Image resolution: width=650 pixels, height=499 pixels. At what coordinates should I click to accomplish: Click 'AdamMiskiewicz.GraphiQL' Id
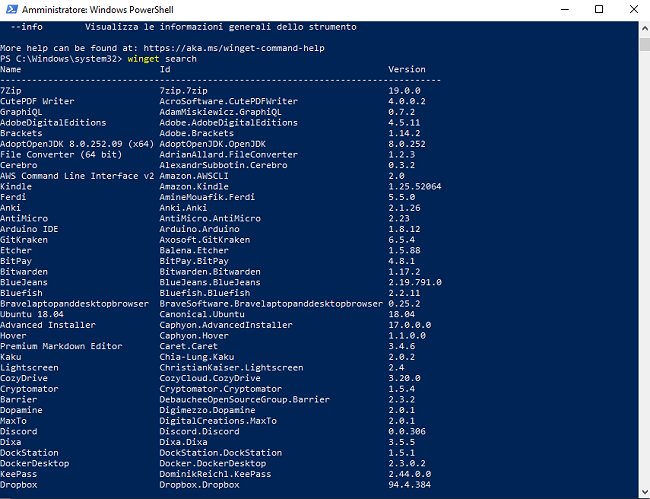[221, 112]
